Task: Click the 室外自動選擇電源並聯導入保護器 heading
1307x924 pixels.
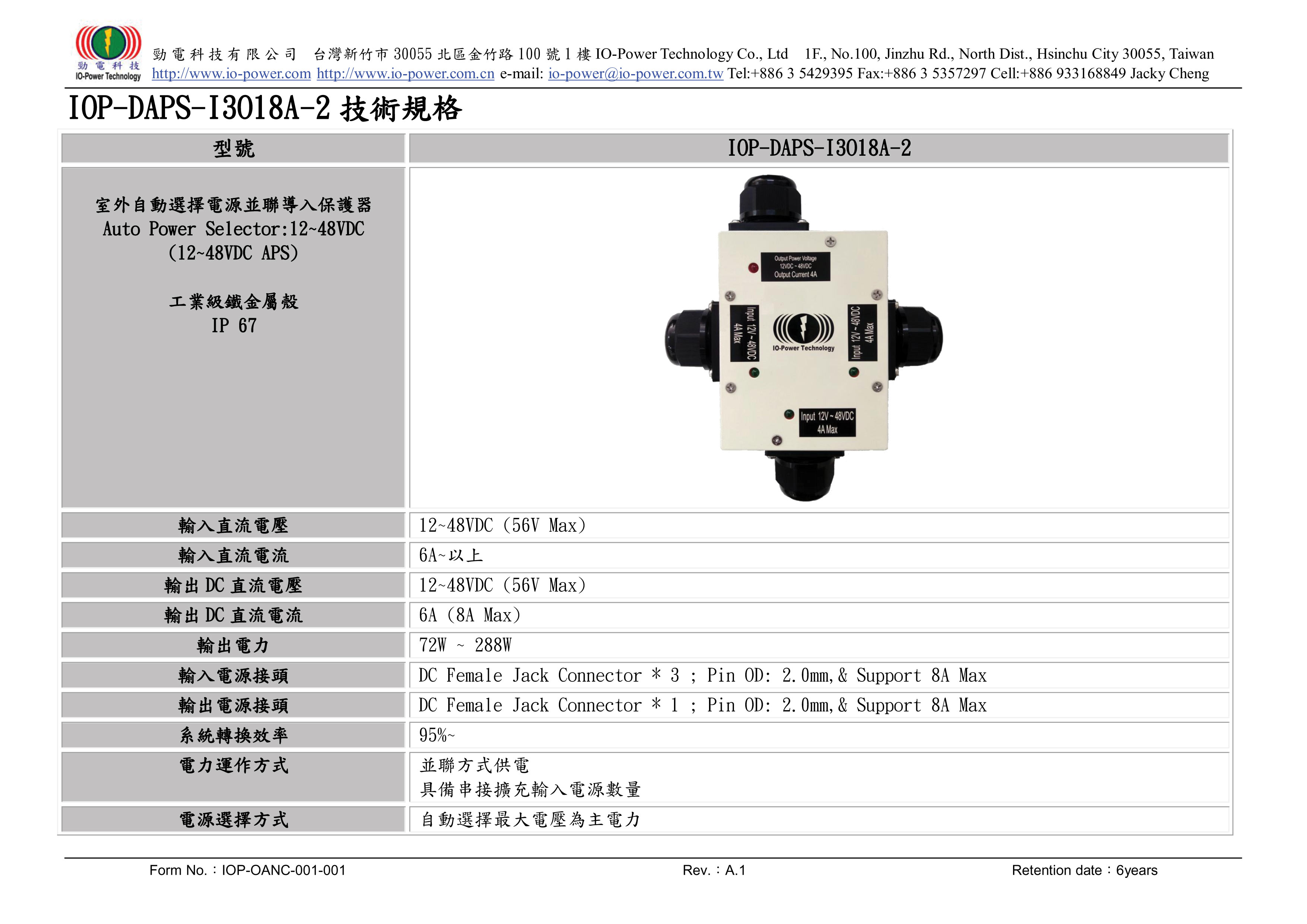Action: [x=233, y=205]
